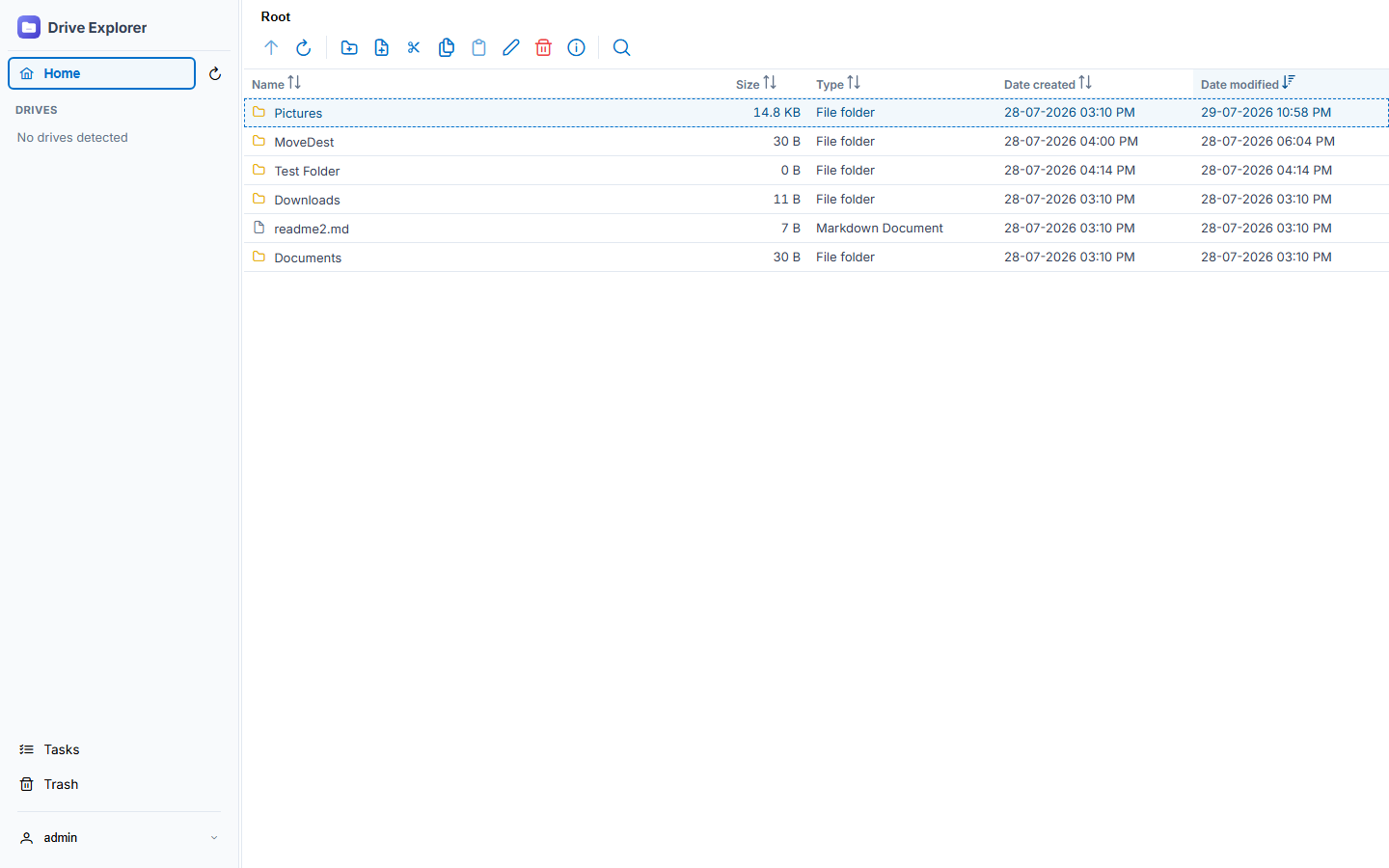This screenshot has width=1389, height=868.
Task: Open the Tasks page
Action: 62,749
